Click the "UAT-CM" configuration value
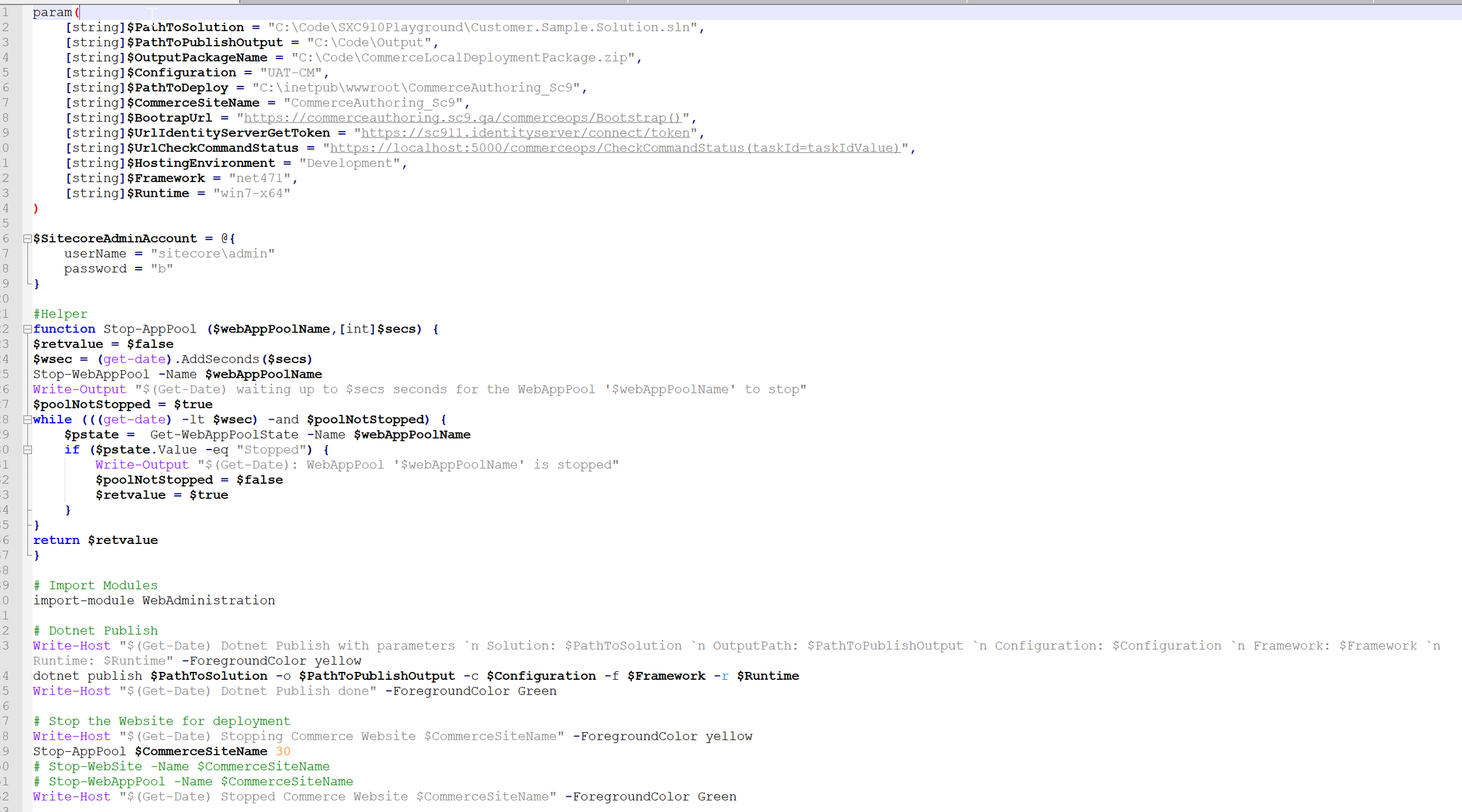 (291, 72)
